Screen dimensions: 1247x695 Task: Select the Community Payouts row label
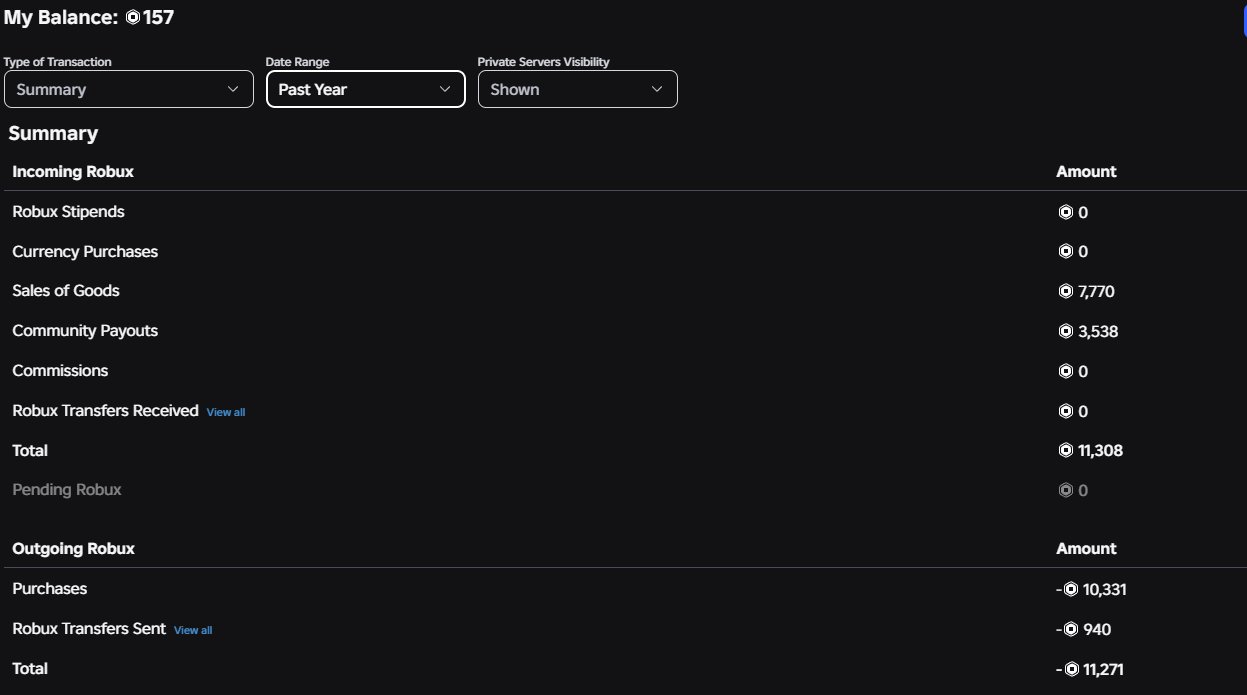(85, 331)
